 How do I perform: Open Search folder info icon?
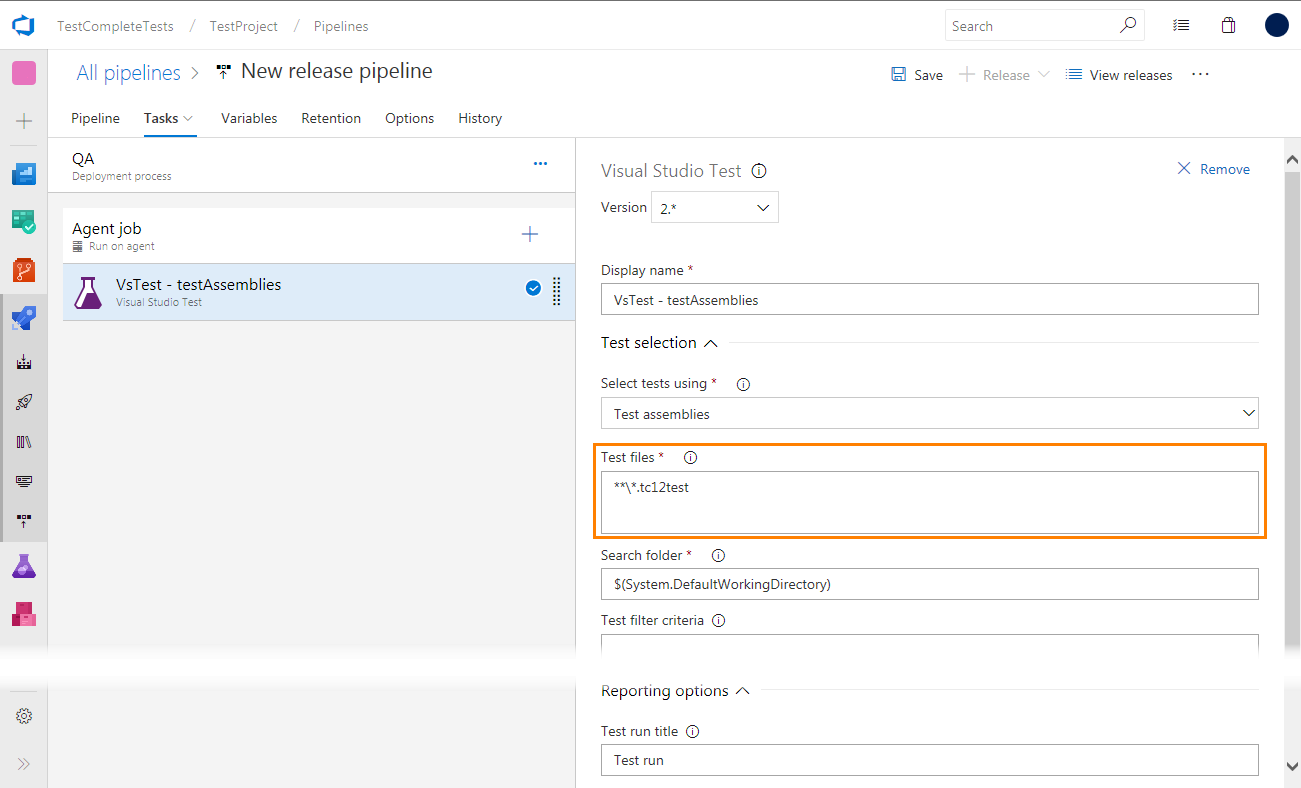[718, 556]
